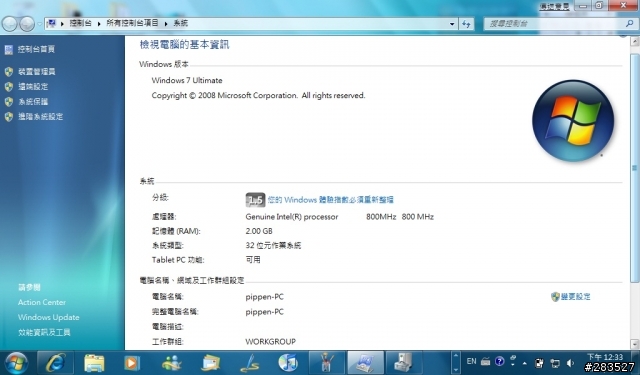Click the search magnifier icon
Screen dimensions: 640x375
coord(629,24)
